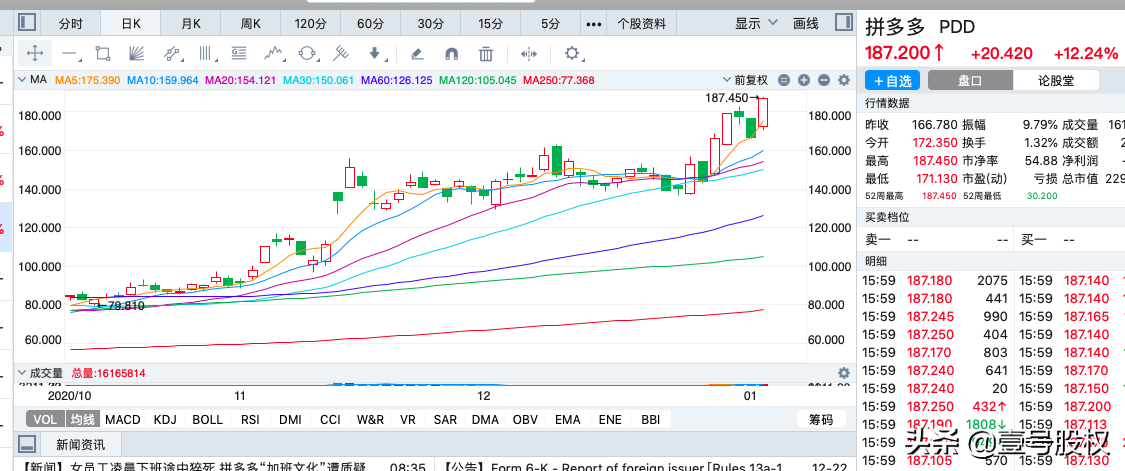Switch to the 60分 period tab
This screenshot has height=471, width=1125.
tap(370, 24)
